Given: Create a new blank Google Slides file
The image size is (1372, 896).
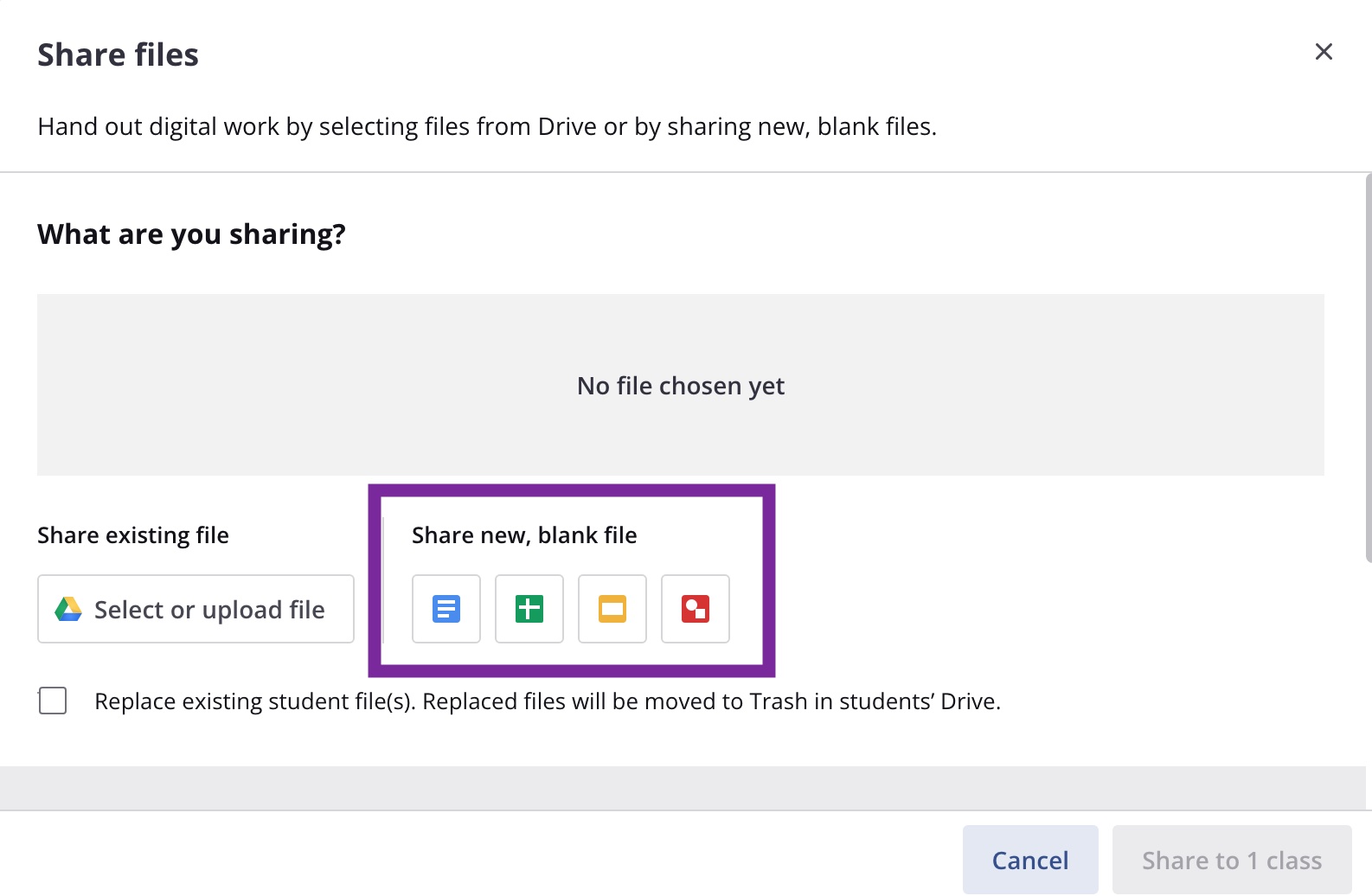Looking at the screenshot, I should 612,609.
